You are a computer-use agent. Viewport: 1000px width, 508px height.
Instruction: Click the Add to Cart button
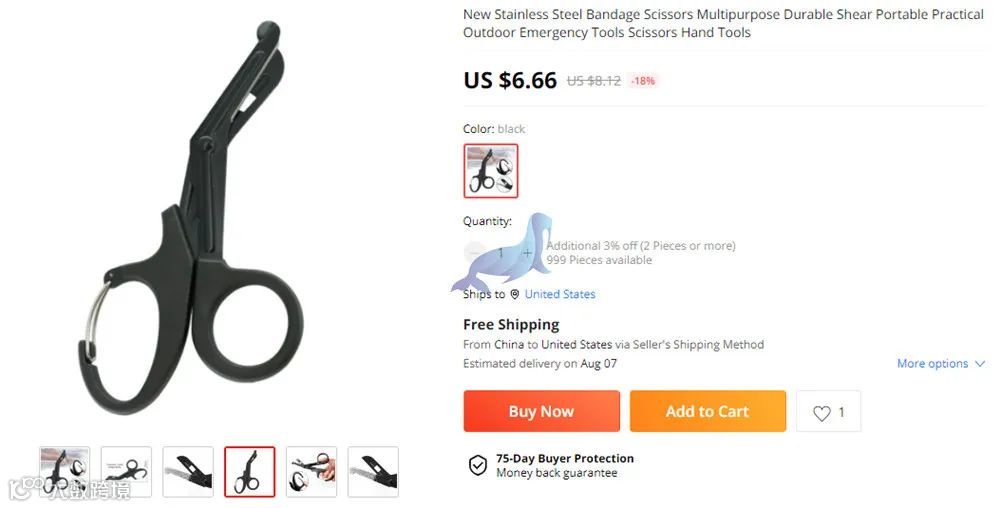coord(708,411)
